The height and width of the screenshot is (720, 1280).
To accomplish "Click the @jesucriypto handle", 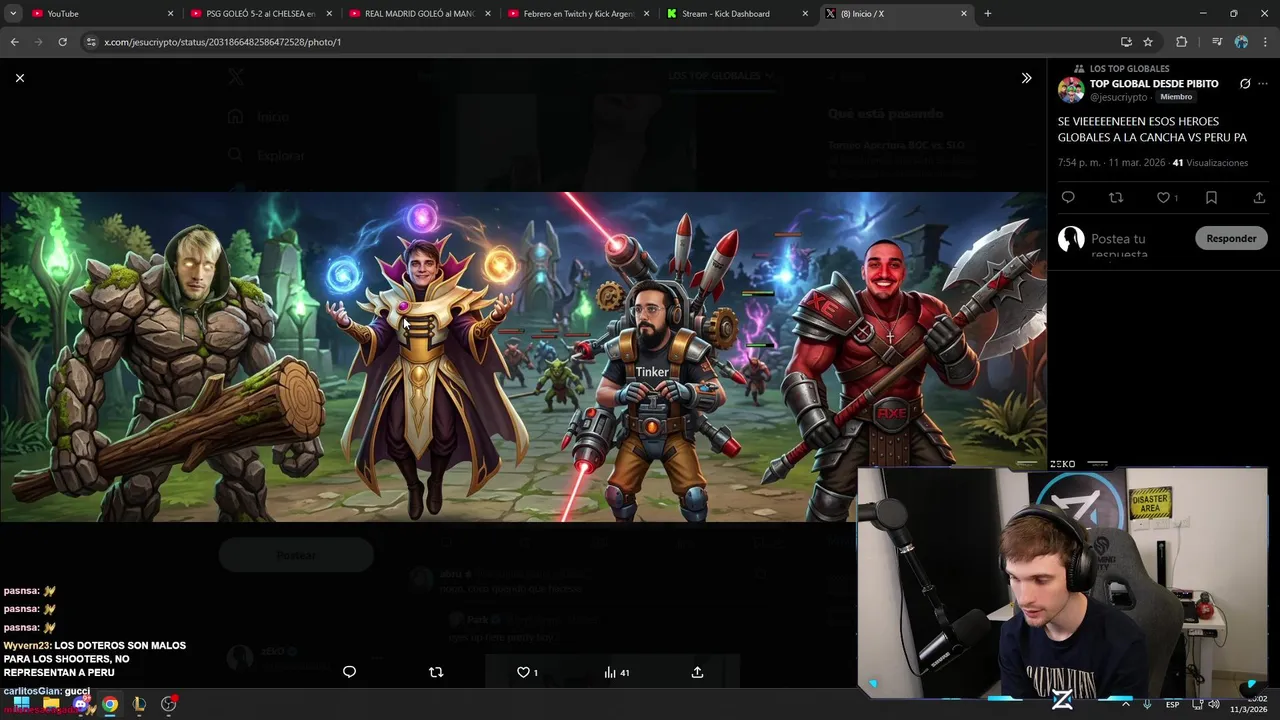I will 1119,97.
